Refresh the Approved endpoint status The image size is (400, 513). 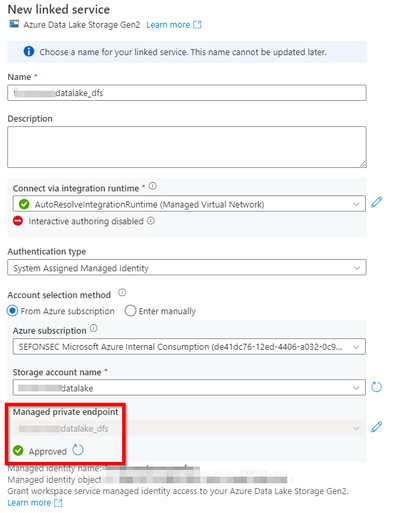pyautogui.click(x=78, y=450)
